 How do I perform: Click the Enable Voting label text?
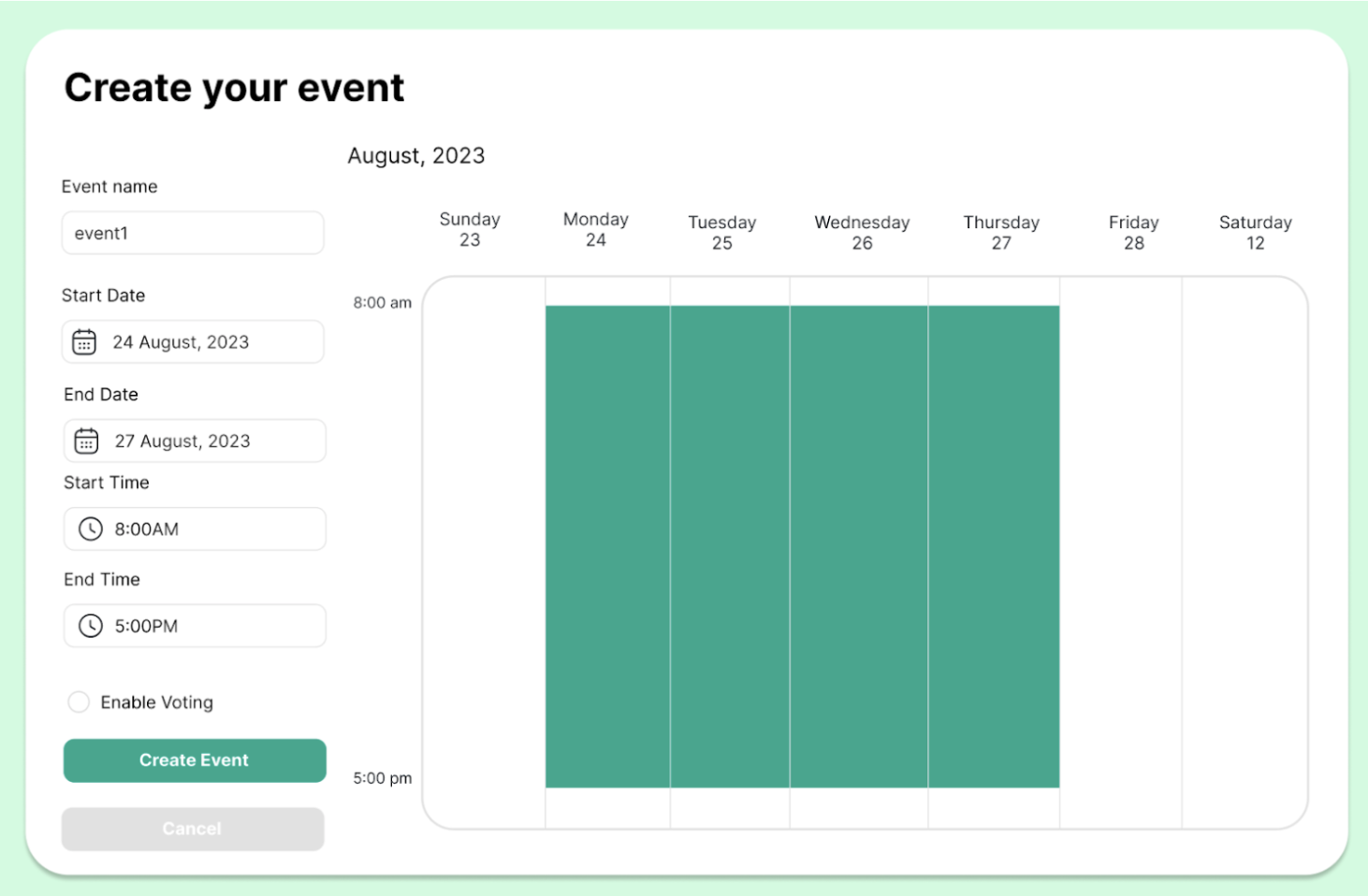[157, 702]
